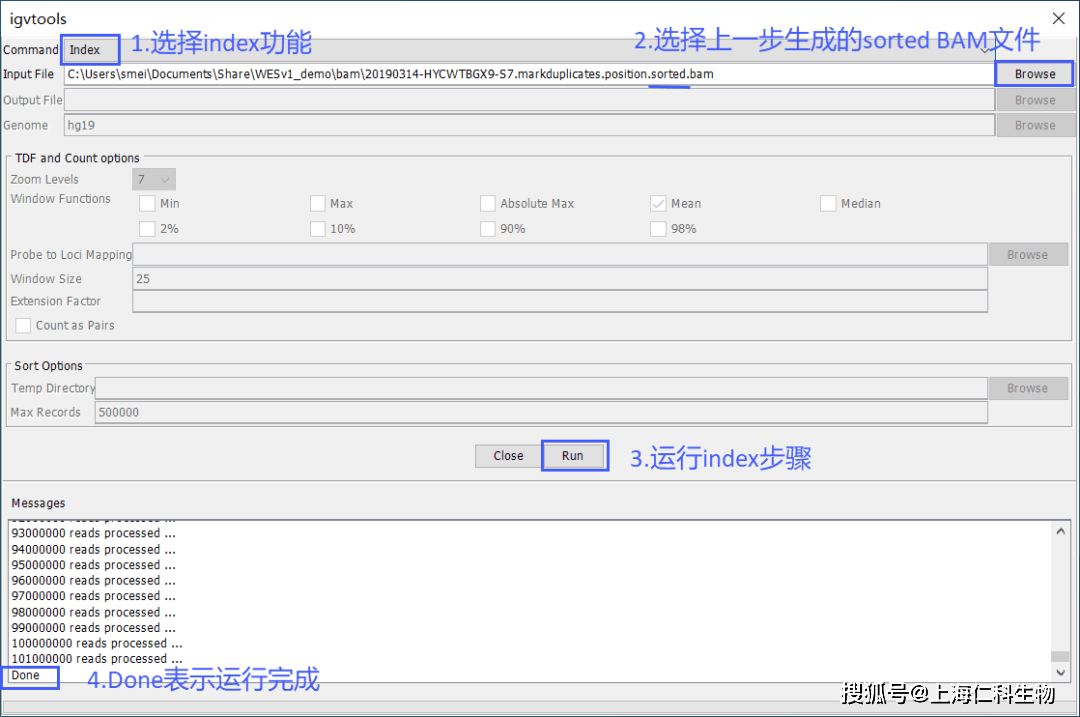The height and width of the screenshot is (717, 1080).
Task: Browse for a Temp Directory
Action: pos(1027,387)
